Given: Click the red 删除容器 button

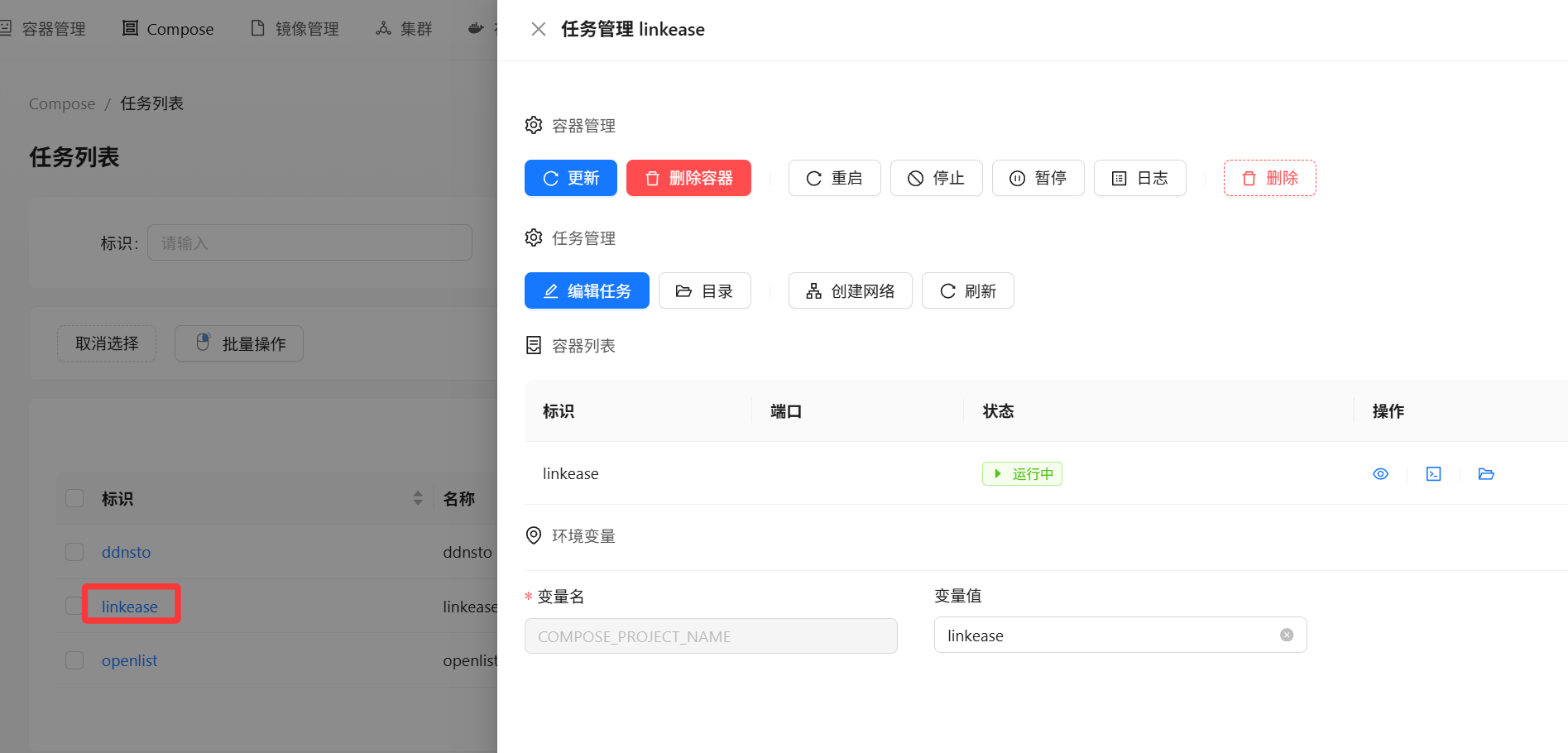Looking at the screenshot, I should point(688,178).
